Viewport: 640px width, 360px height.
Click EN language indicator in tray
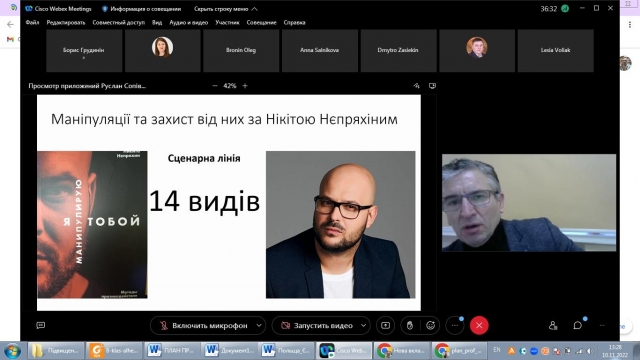[497, 350]
